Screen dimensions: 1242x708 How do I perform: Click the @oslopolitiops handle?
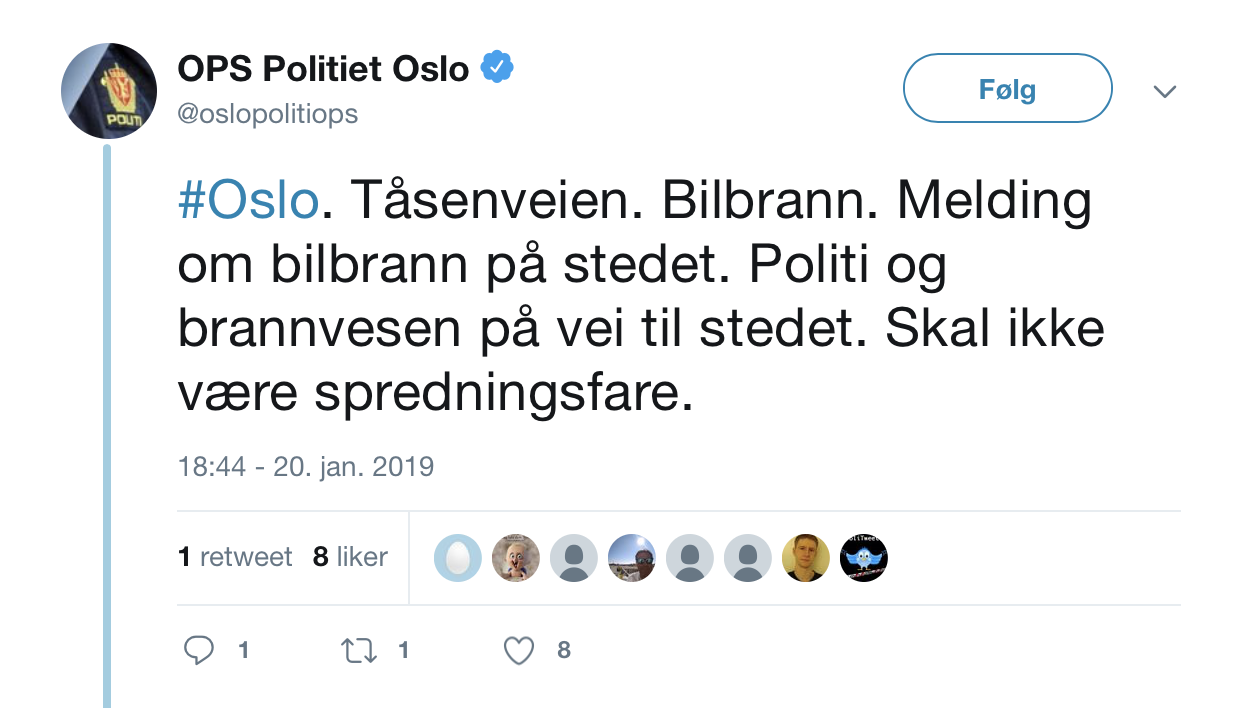pos(267,114)
